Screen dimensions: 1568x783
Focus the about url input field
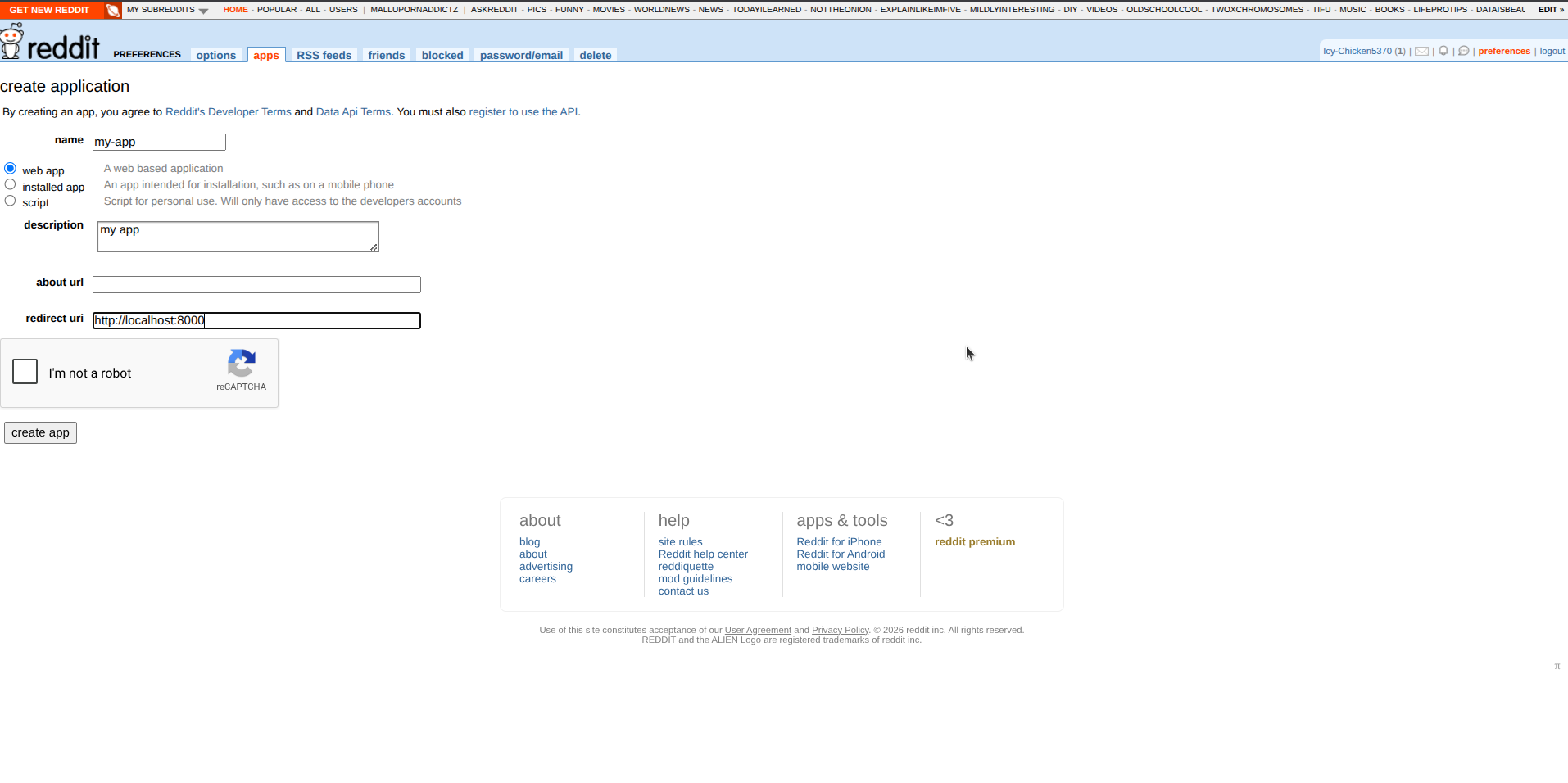pos(256,284)
